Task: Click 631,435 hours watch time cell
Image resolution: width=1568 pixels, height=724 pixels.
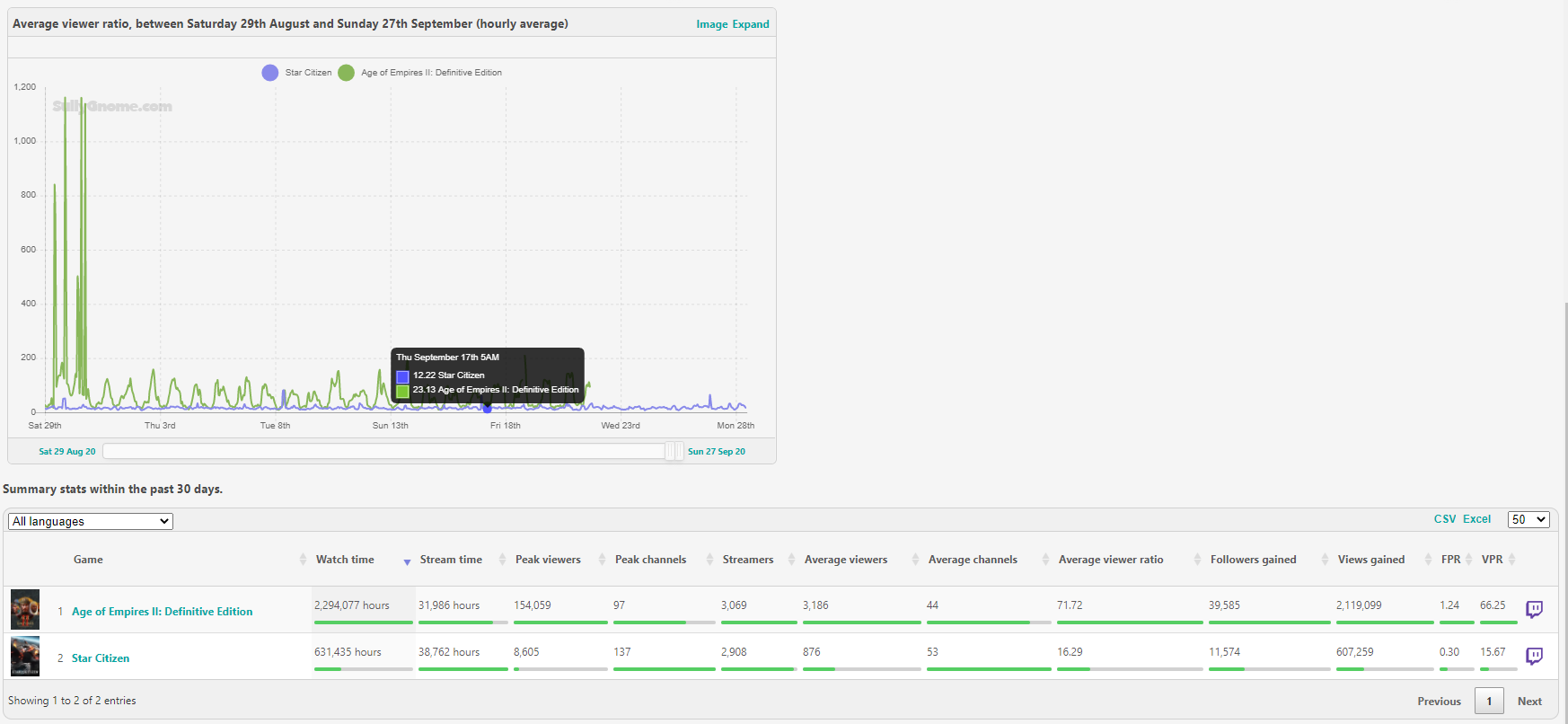Action: point(348,652)
